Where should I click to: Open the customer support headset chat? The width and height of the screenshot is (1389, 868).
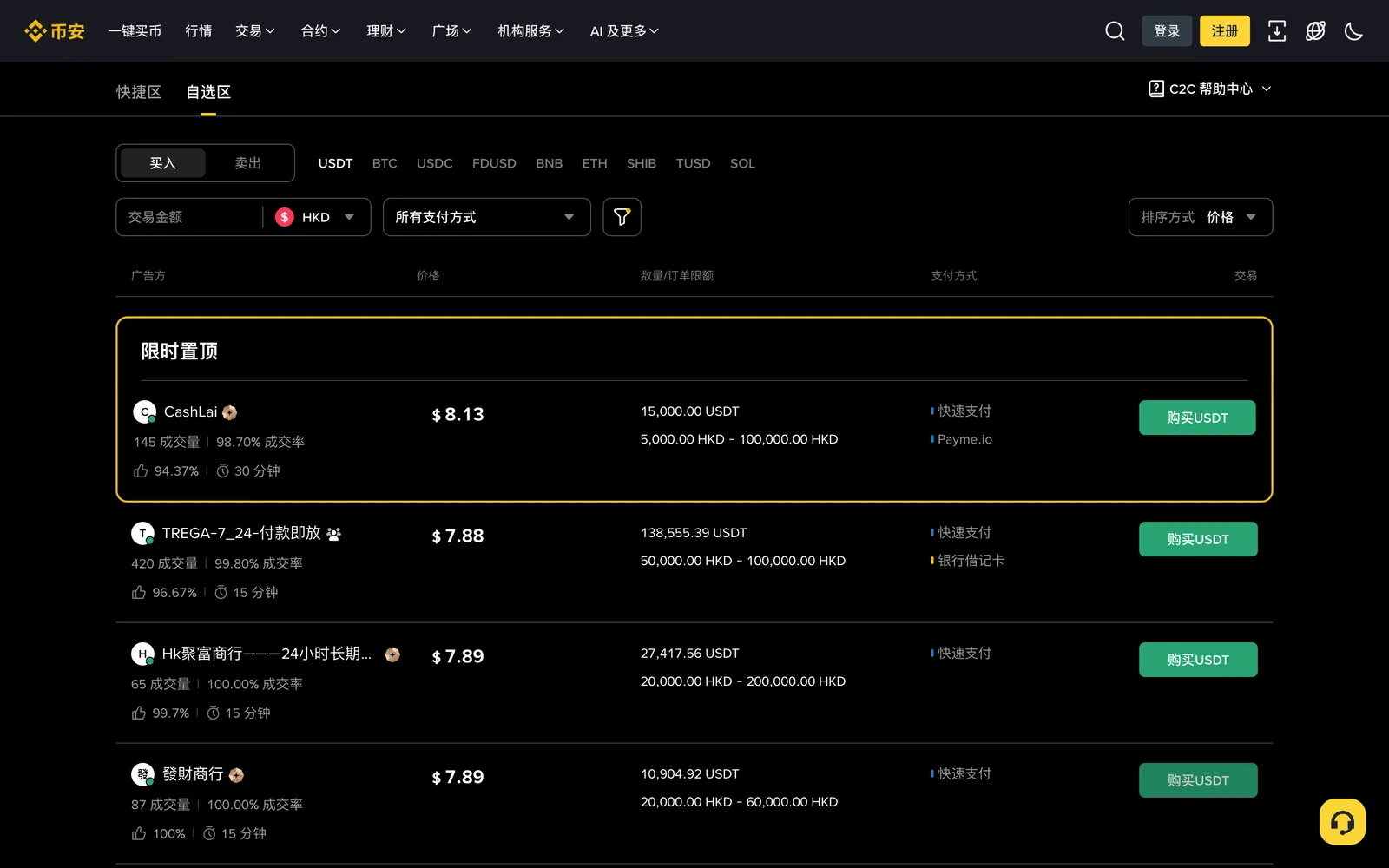pos(1342,821)
